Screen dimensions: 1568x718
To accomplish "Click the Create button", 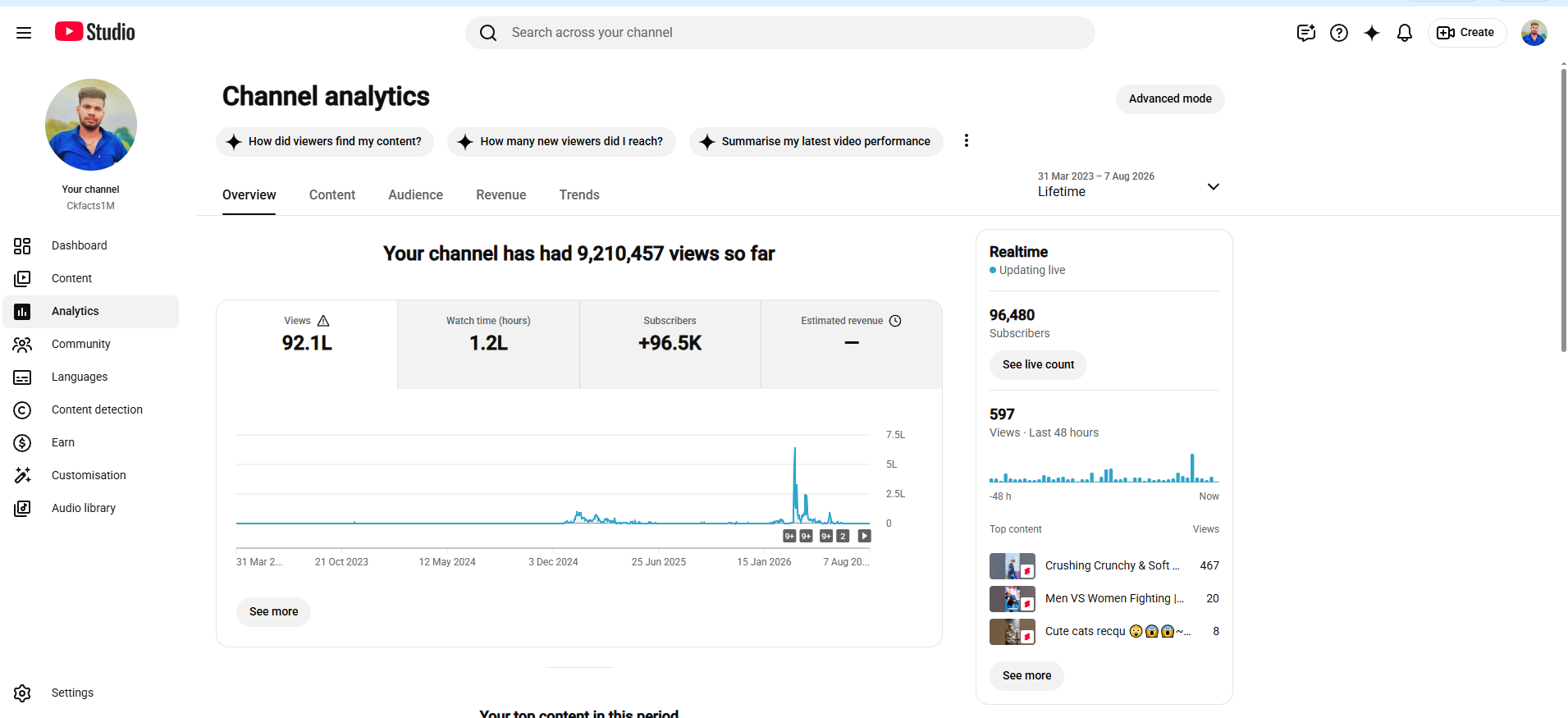I will tap(1467, 33).
